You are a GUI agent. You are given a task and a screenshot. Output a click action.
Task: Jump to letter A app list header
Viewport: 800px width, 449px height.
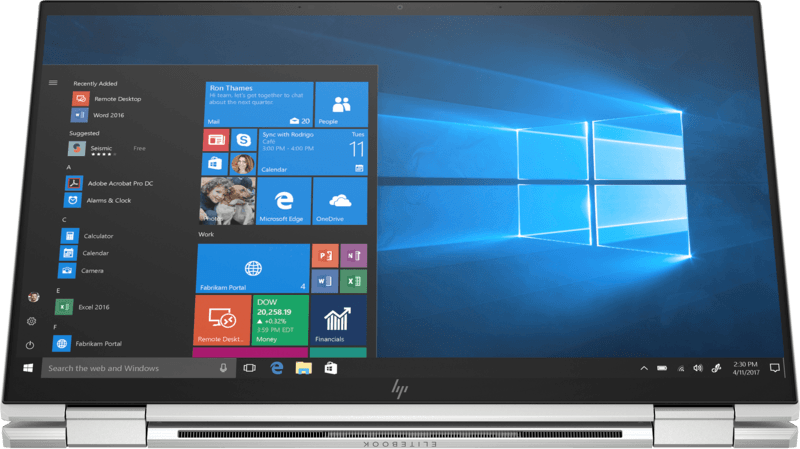pyautogui.click(x=68, y=167)
